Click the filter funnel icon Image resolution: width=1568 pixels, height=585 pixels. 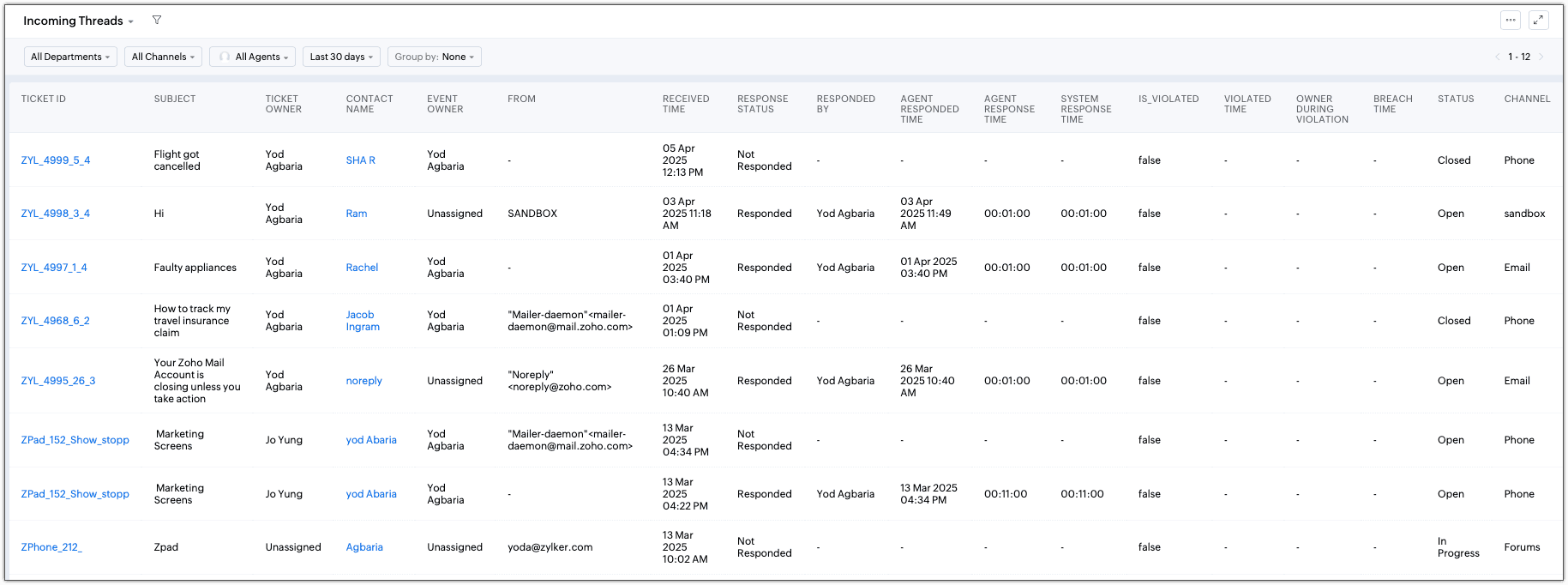click(x=157, y=21)
